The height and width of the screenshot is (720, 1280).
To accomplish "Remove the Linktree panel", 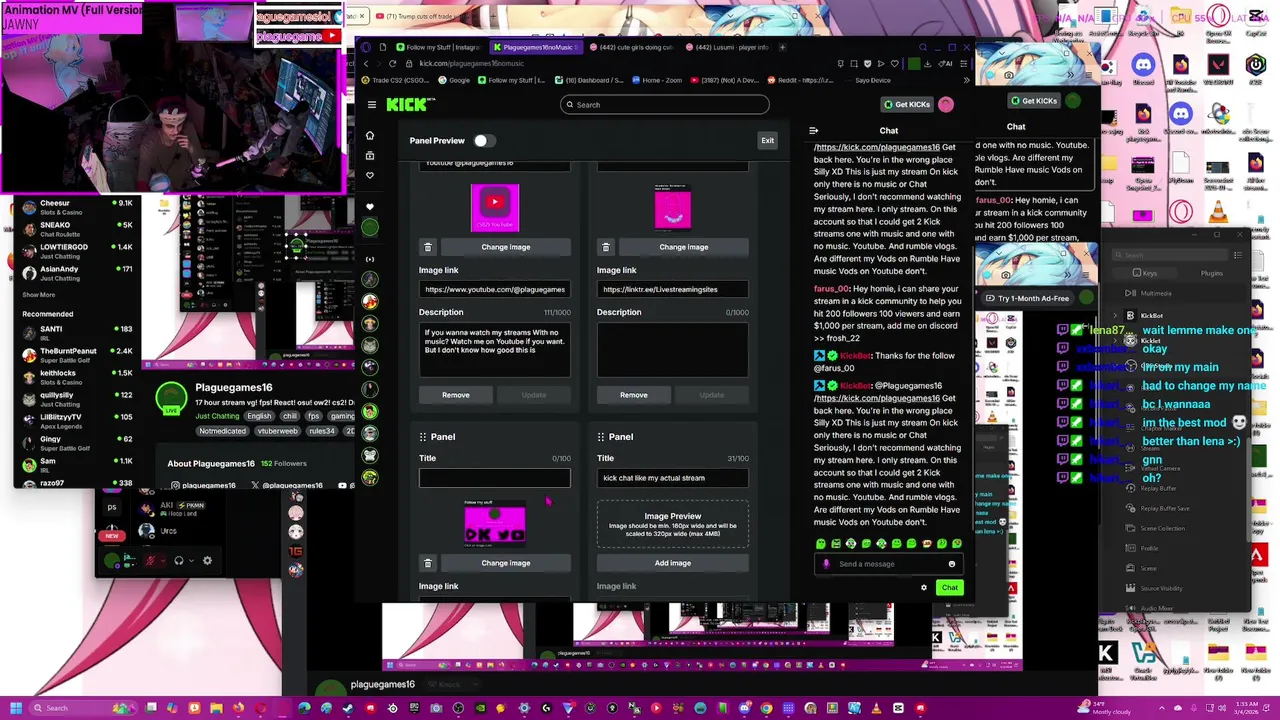I will pos(634,395).
